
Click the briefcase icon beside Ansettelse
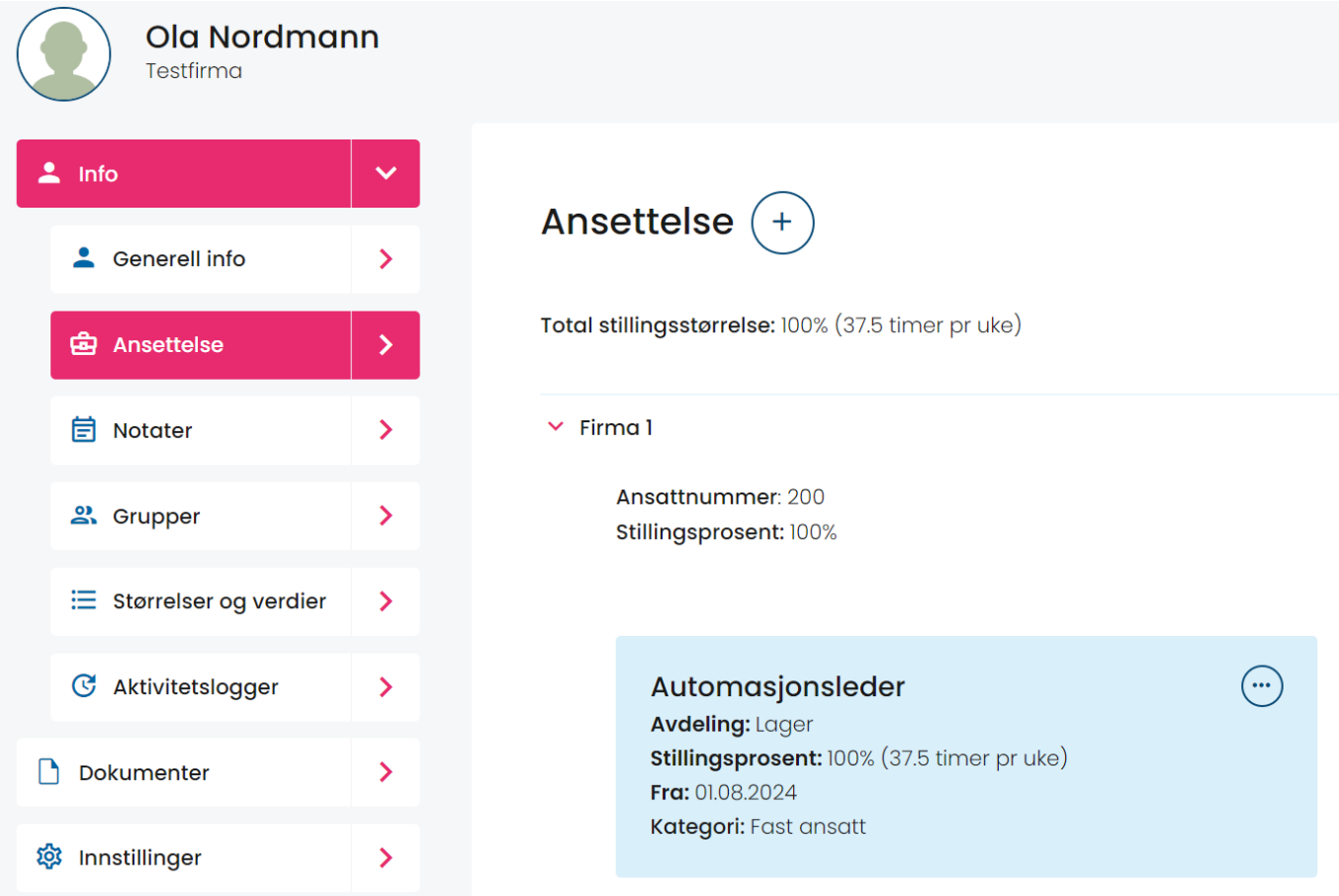click(x=84, y=344)
